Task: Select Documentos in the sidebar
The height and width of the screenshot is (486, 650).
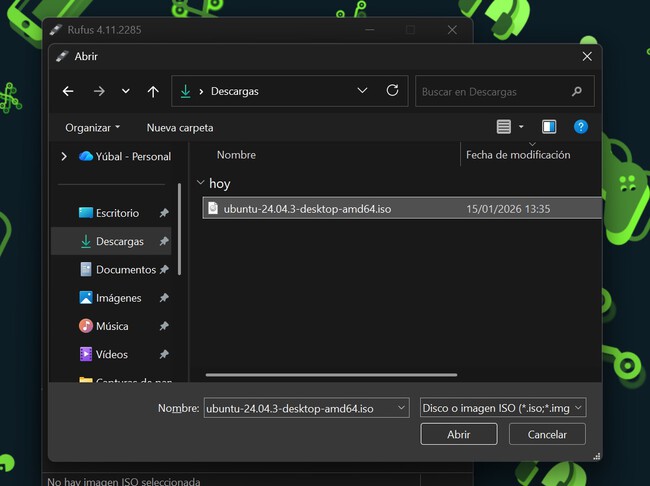Action: point(125,270)
